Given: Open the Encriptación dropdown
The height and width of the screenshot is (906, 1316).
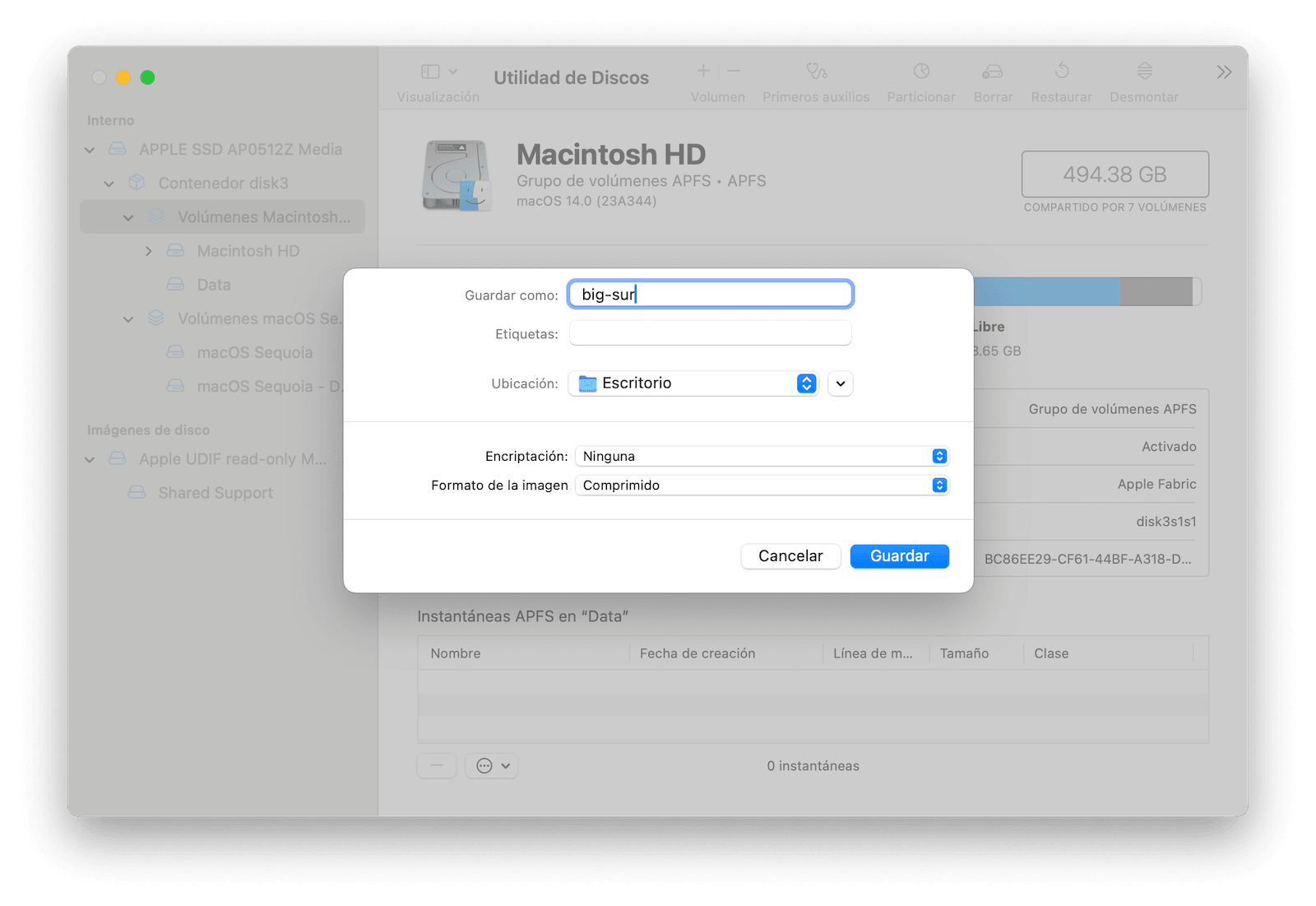Looking at the screenshot, I should pyautogui.click(x=762, y=456).
